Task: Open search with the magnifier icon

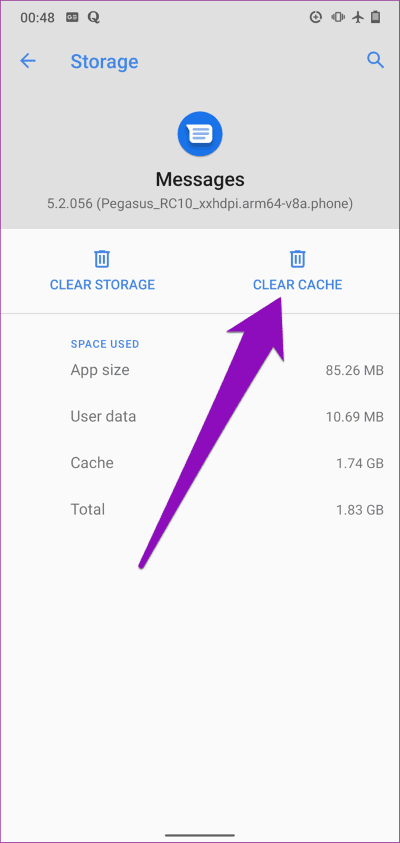Action: coord(375,60)
